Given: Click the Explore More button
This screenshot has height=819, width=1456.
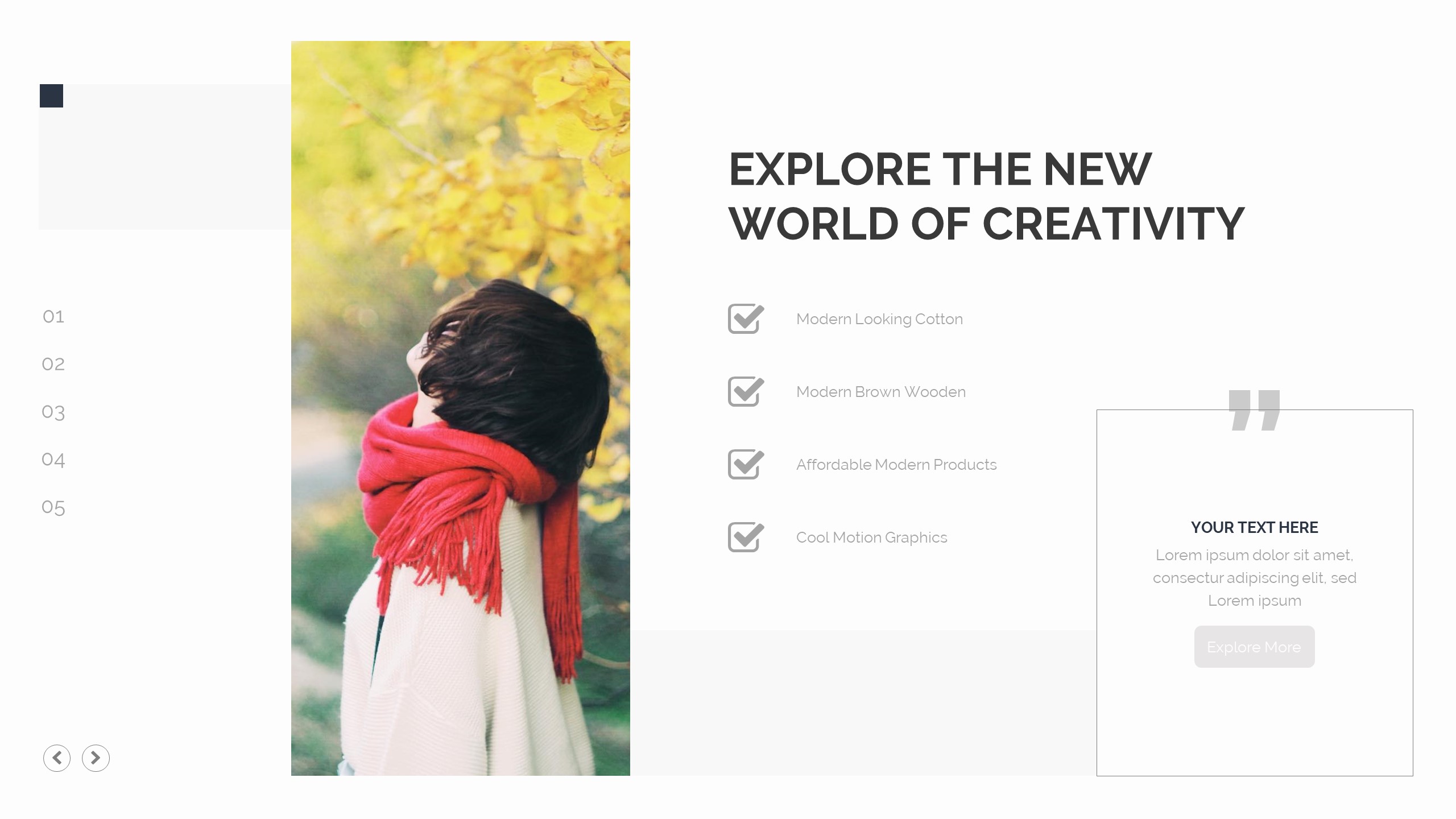Looking at the screenshot, I should click(1254, 647).
